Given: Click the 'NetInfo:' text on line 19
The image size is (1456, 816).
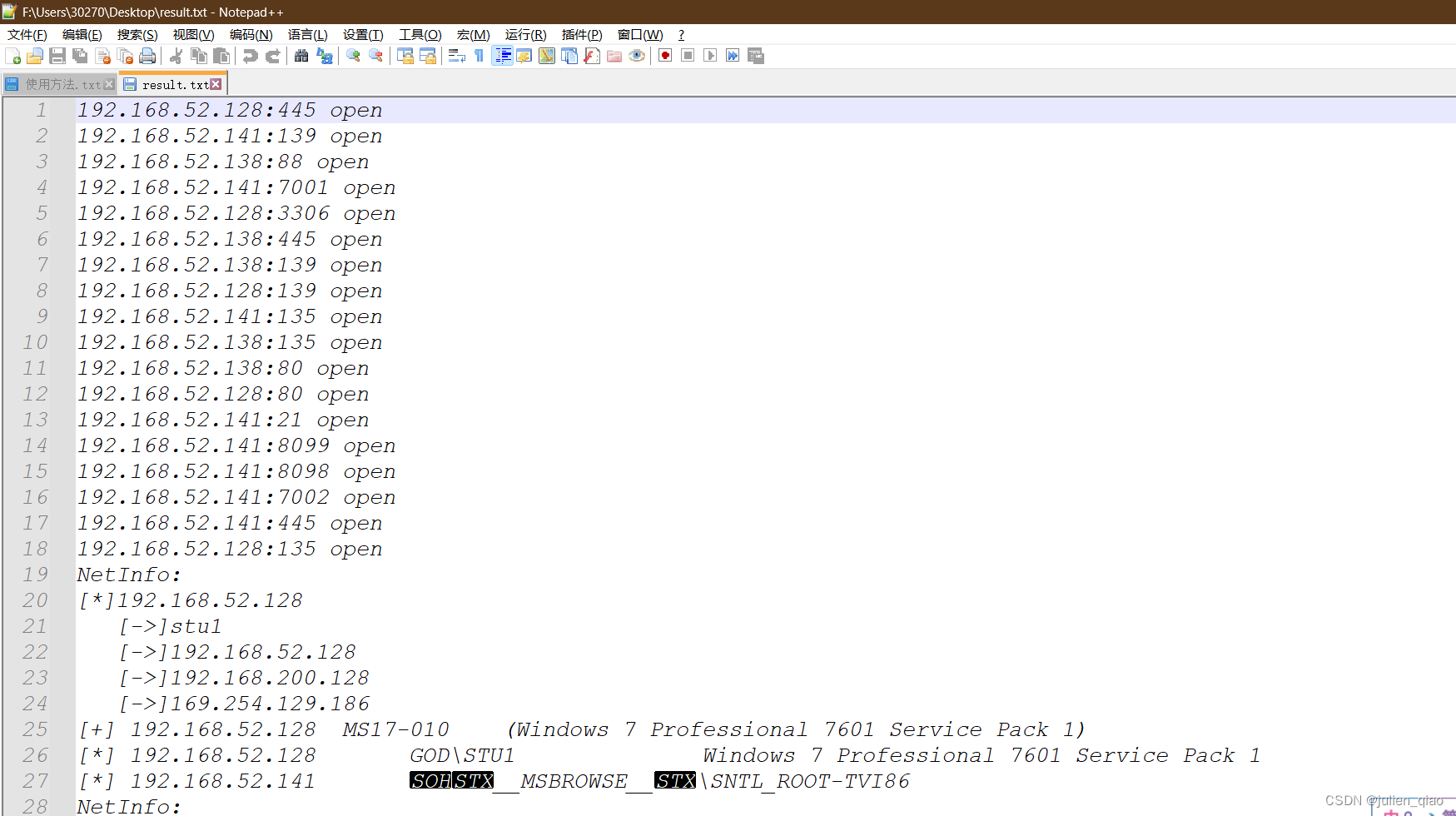Looking at the screenshot, I should [x=129, y=575].
